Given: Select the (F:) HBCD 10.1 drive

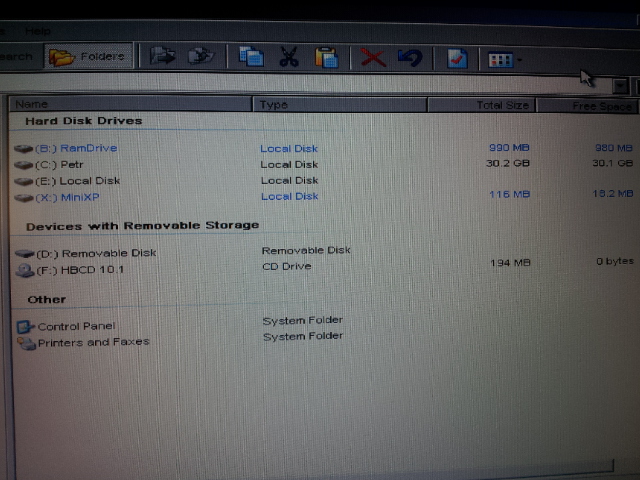Looking at the screenshot, I should tap(80, 270).
